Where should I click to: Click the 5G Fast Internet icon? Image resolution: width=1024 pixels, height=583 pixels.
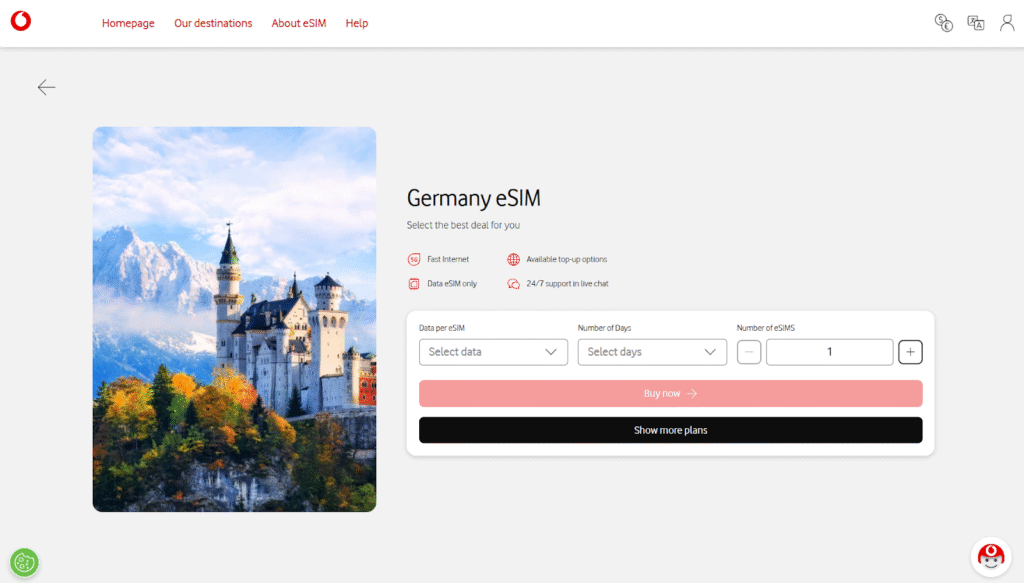coord(414,258)
